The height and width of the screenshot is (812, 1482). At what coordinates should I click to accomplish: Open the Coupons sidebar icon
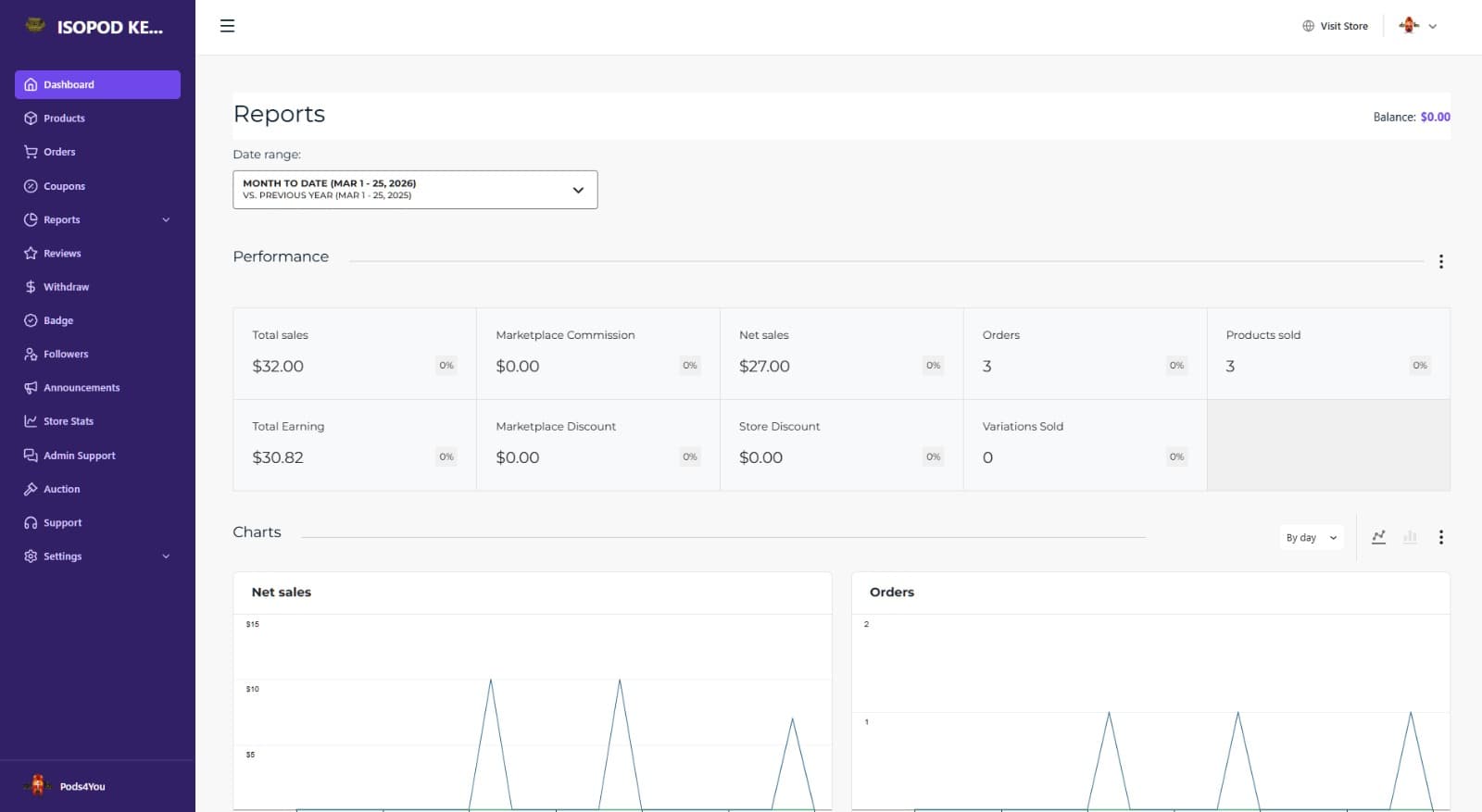pos(31,186)
